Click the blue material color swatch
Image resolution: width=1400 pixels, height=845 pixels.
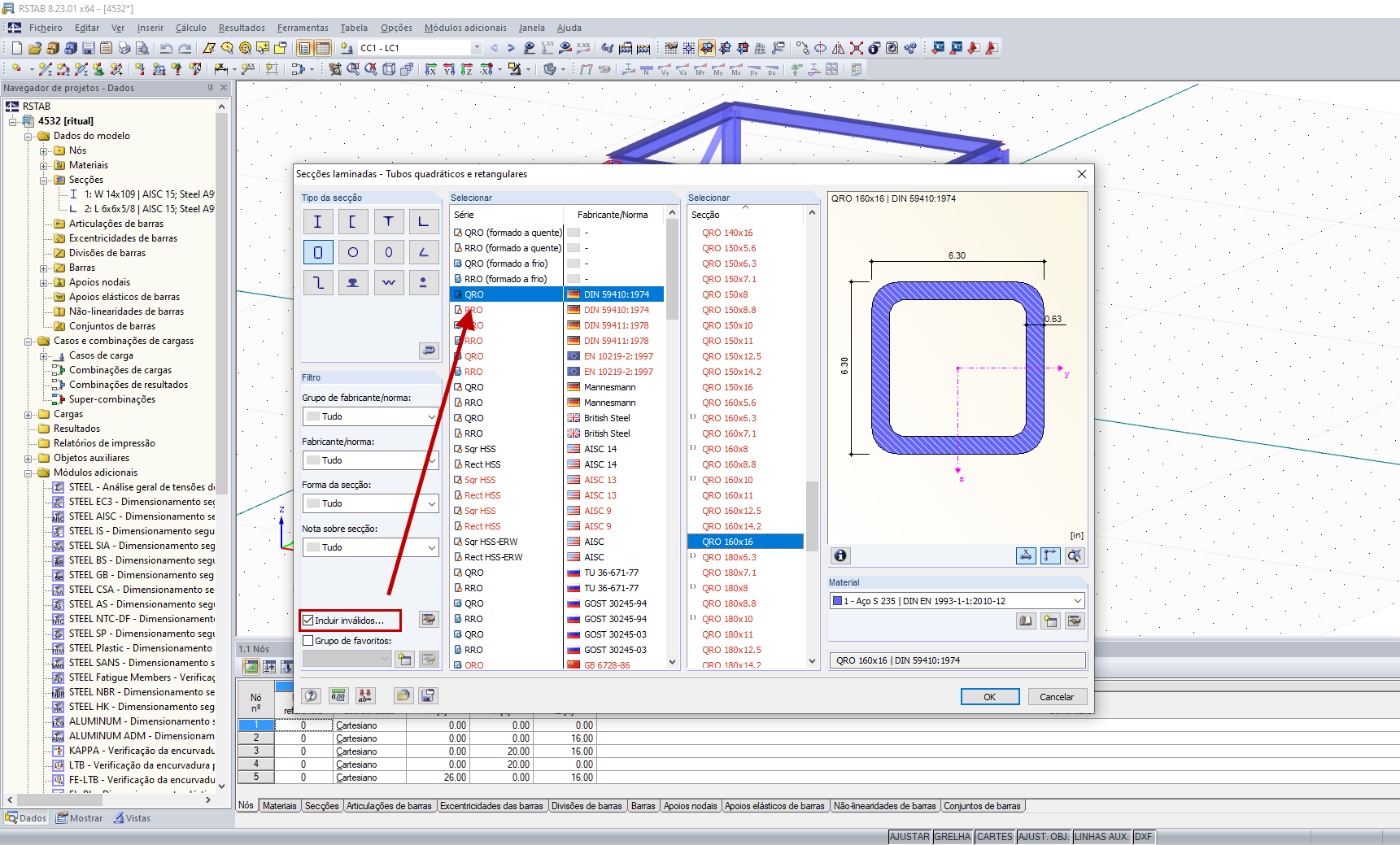point(837,601)
